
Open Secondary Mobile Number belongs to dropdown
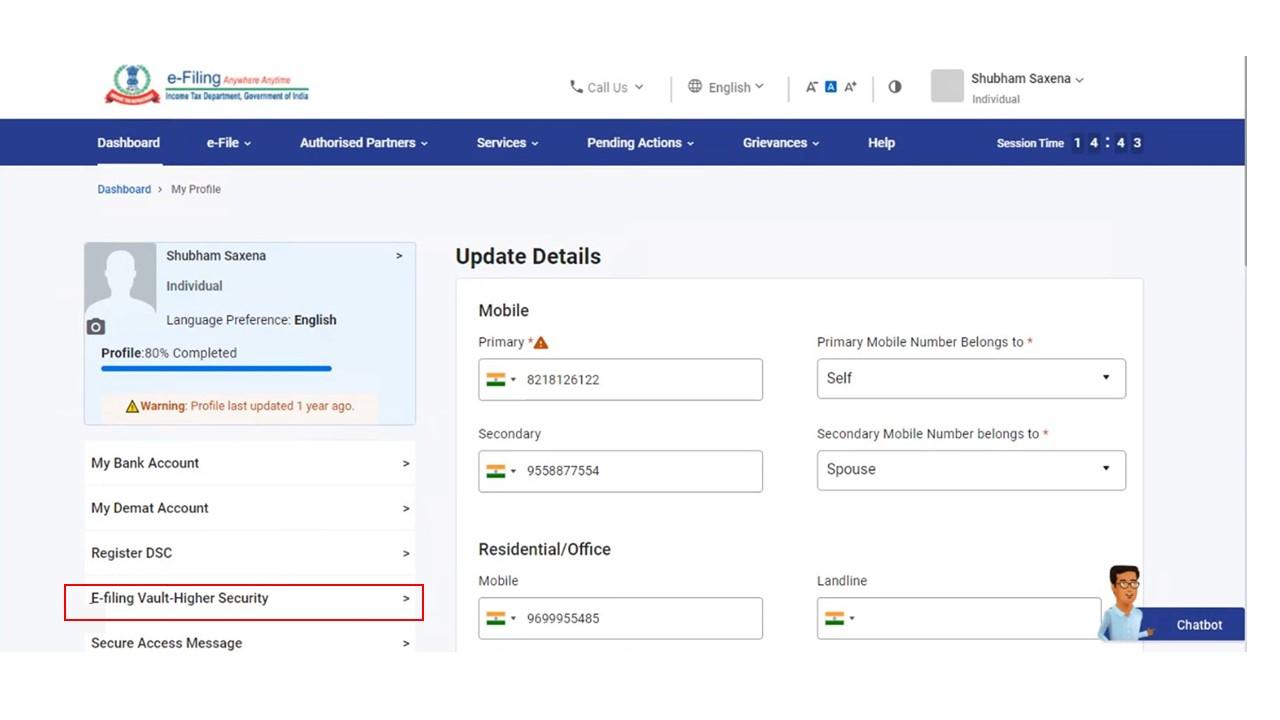coord(970,470)
